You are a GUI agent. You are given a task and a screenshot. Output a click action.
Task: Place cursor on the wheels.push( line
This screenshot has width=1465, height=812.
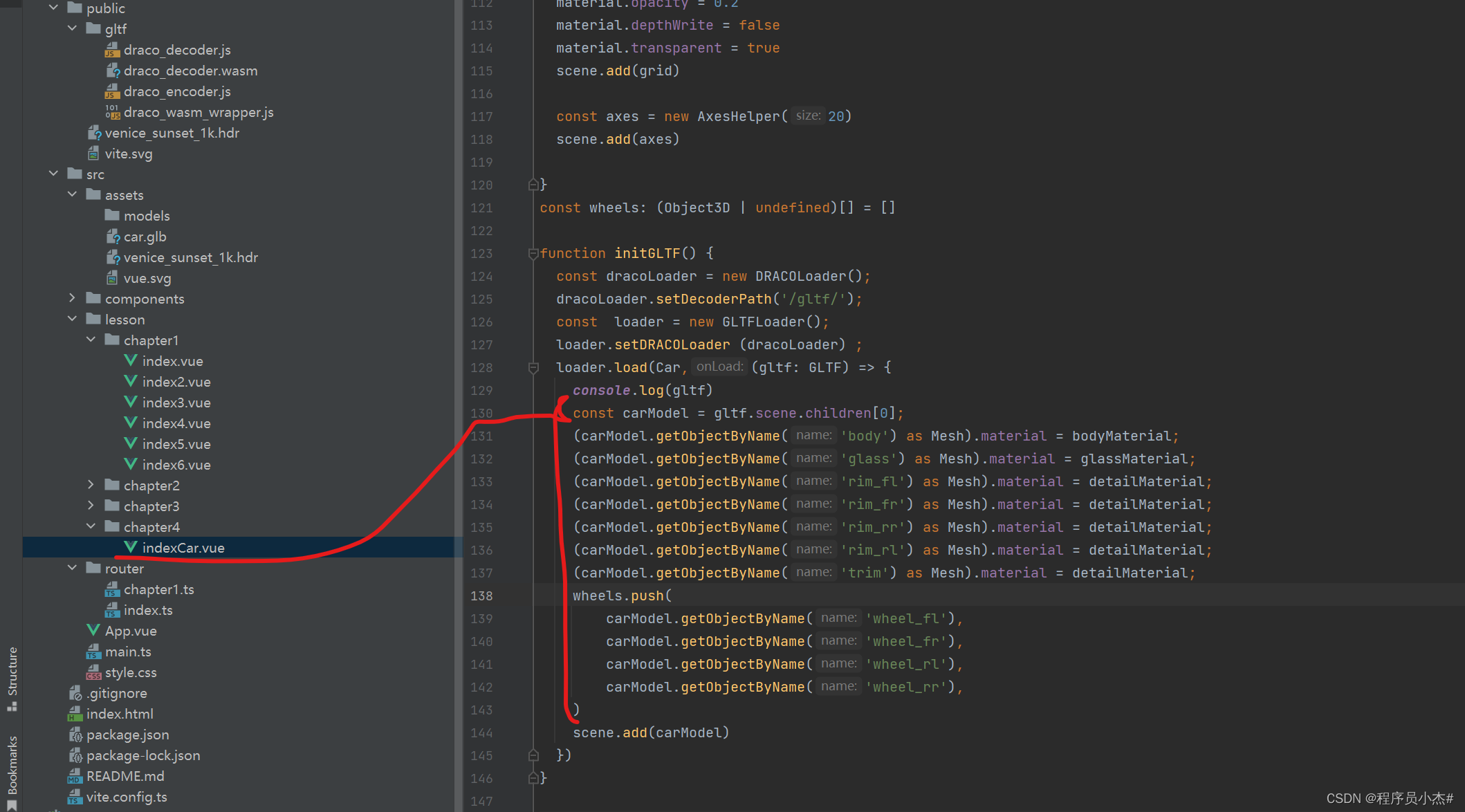[x=622, y=596]
